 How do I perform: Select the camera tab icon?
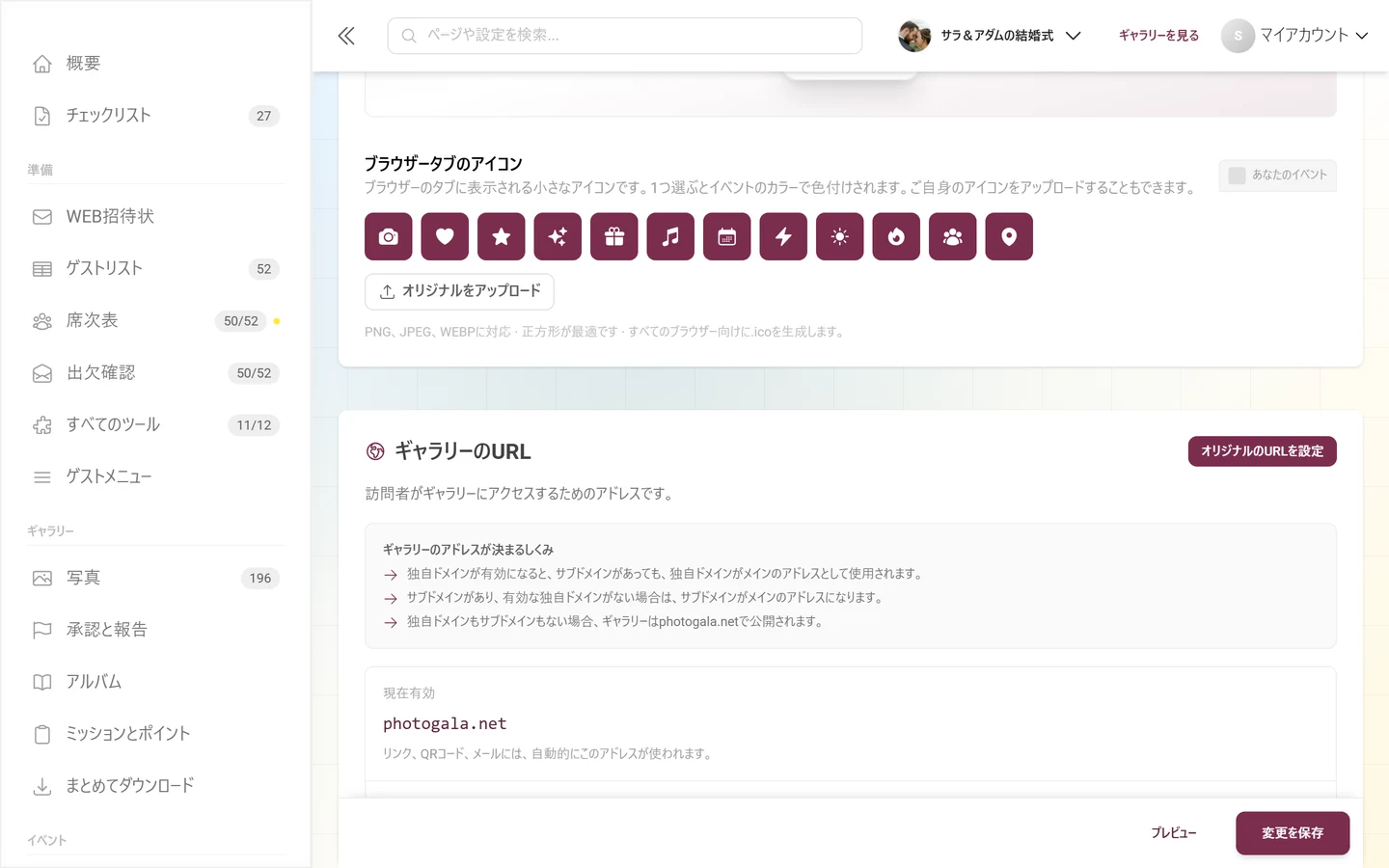pos(389,236)
